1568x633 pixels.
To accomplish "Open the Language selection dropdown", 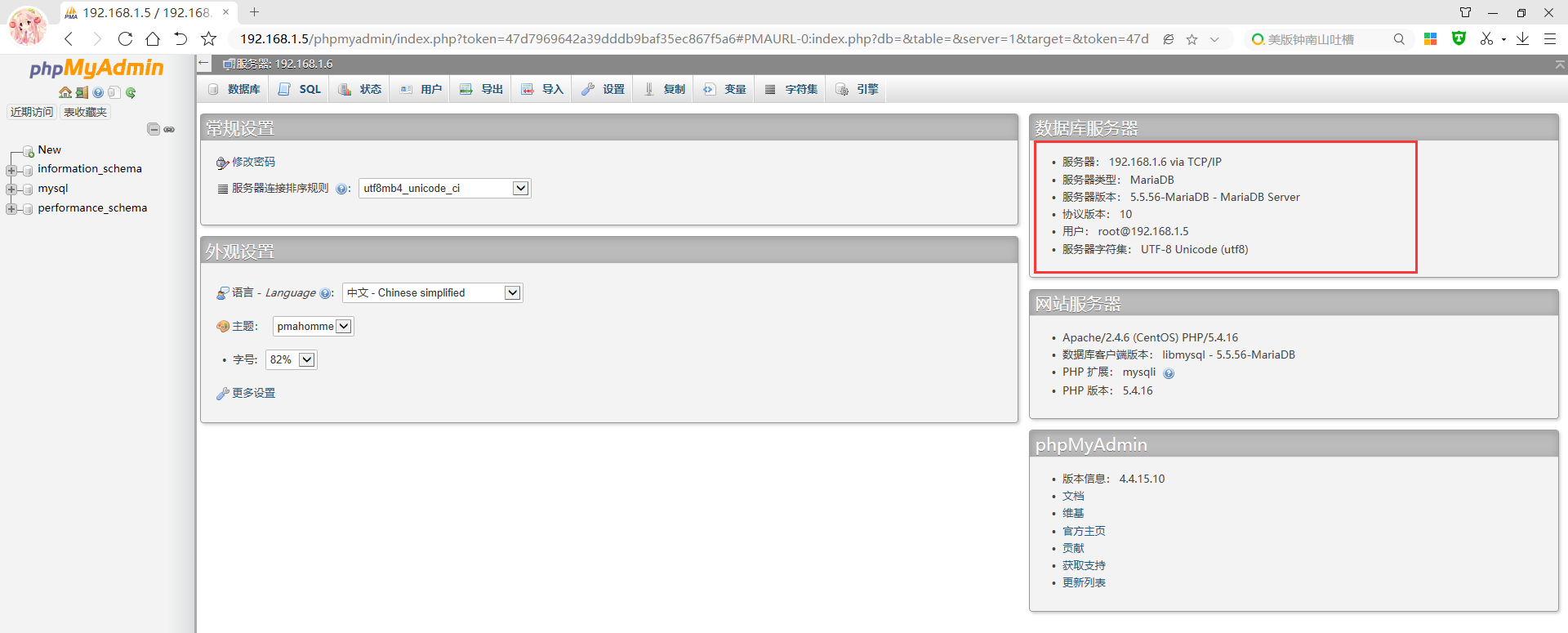I will 432,293.
